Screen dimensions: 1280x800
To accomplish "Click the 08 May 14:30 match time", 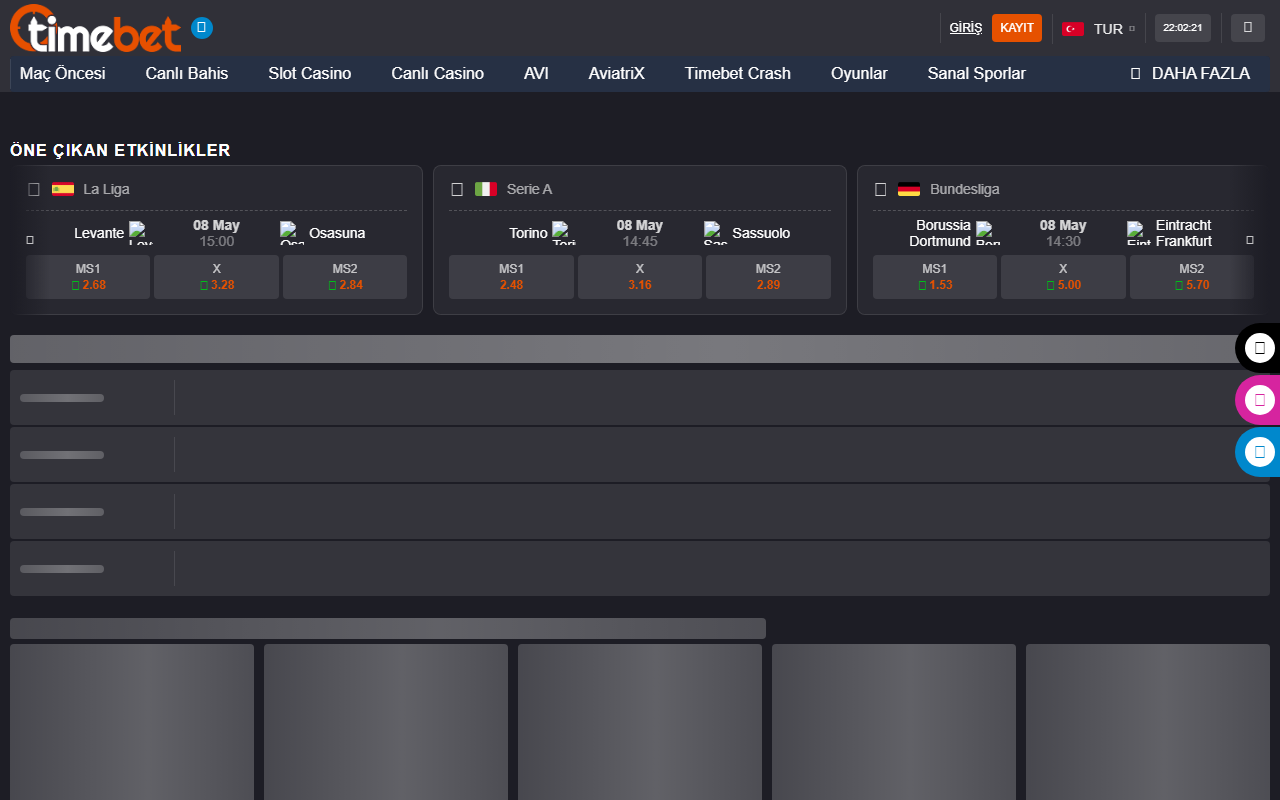I will pyautogui.click(x=1063, y=233).
